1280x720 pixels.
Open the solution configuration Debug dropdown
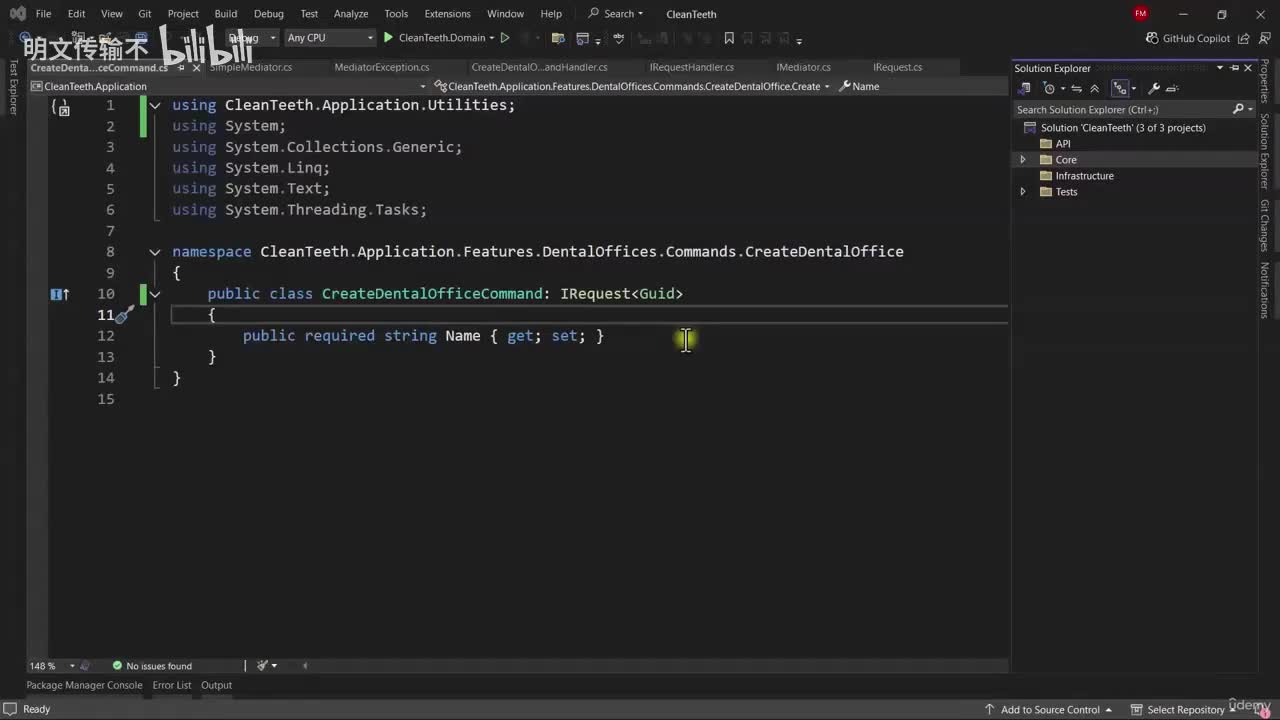pos(252,38)
